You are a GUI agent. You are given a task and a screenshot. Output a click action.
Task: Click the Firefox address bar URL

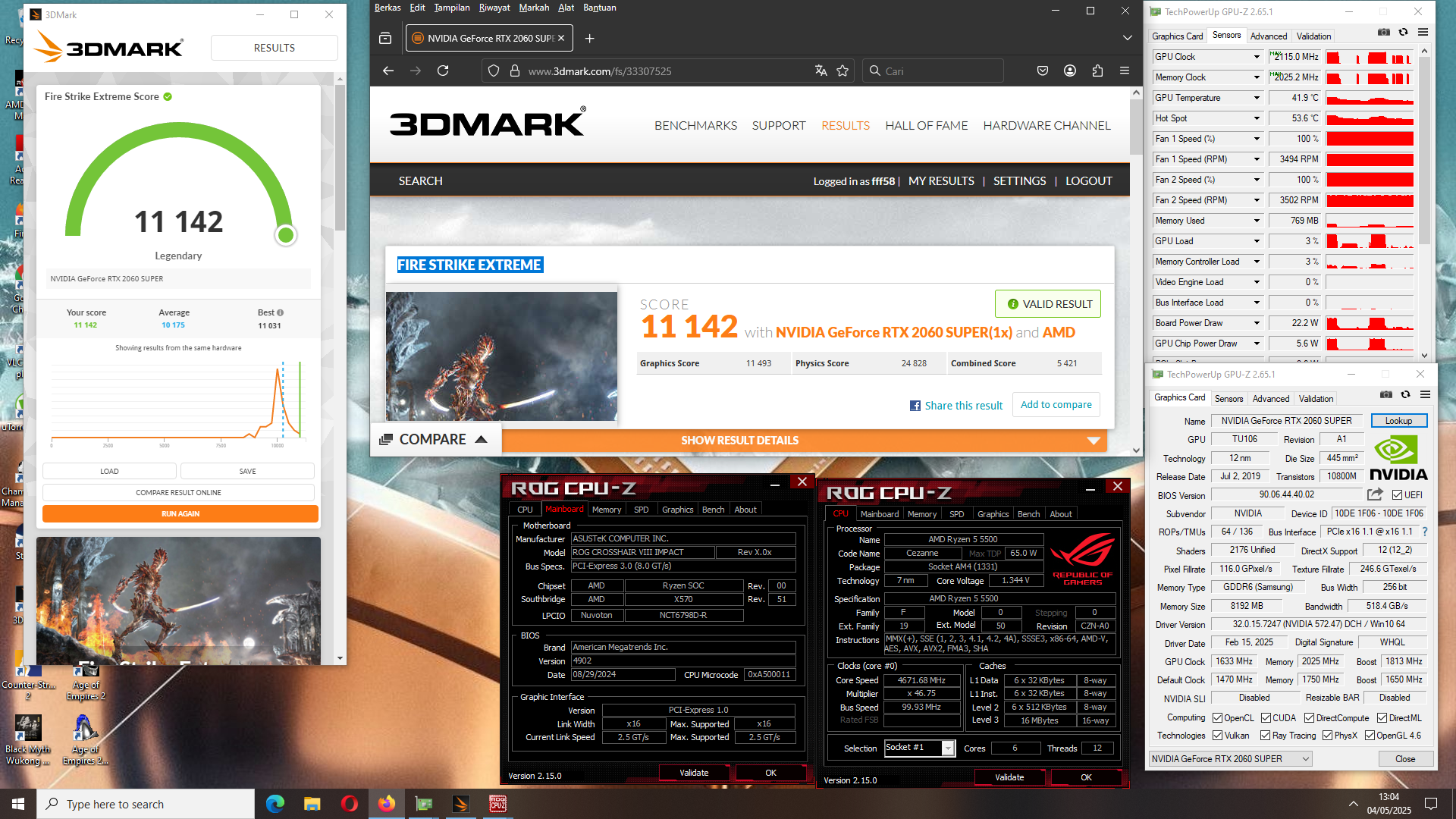click(599, 71)
